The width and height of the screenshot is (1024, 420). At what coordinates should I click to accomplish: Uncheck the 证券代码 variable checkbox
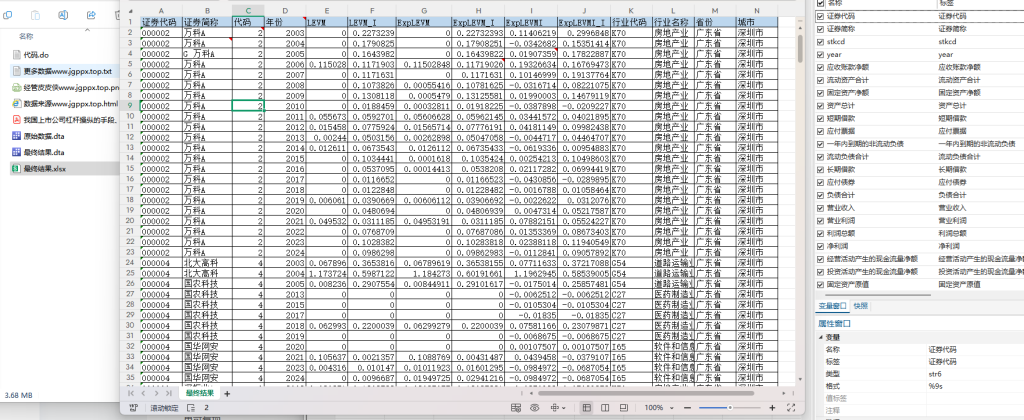(821, 16)
